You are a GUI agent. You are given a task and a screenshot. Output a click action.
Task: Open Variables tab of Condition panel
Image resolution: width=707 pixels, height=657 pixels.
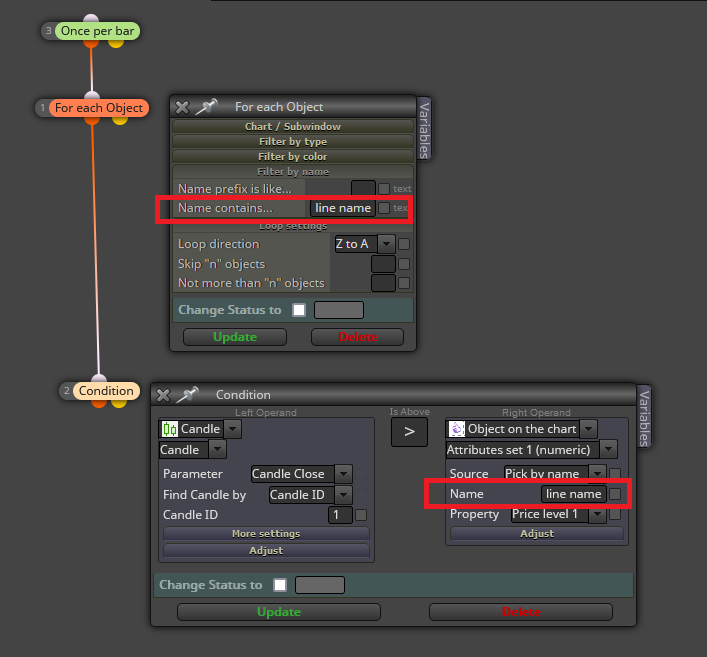[x=644, y=417]
